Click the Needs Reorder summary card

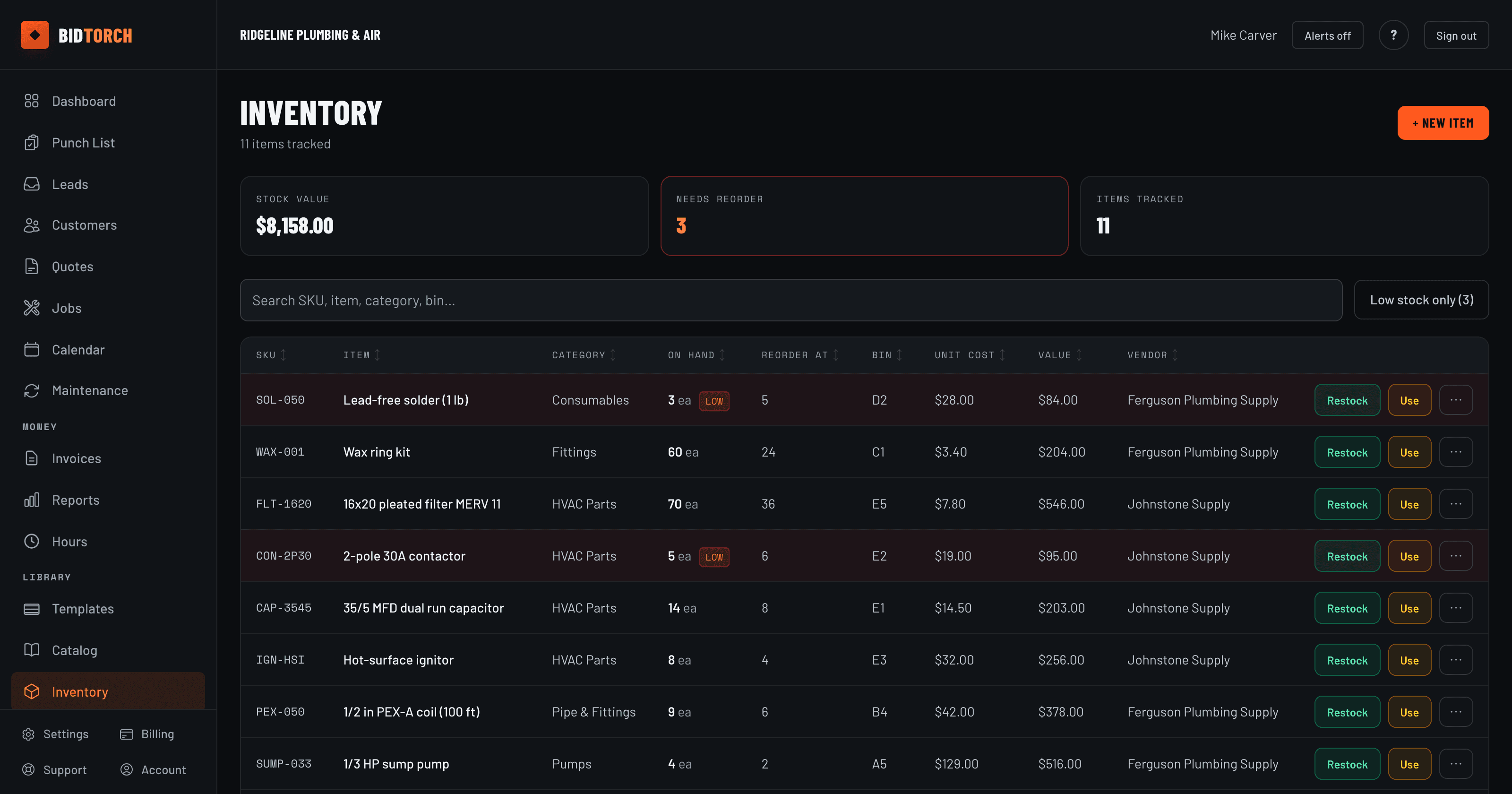coord(864,216)
